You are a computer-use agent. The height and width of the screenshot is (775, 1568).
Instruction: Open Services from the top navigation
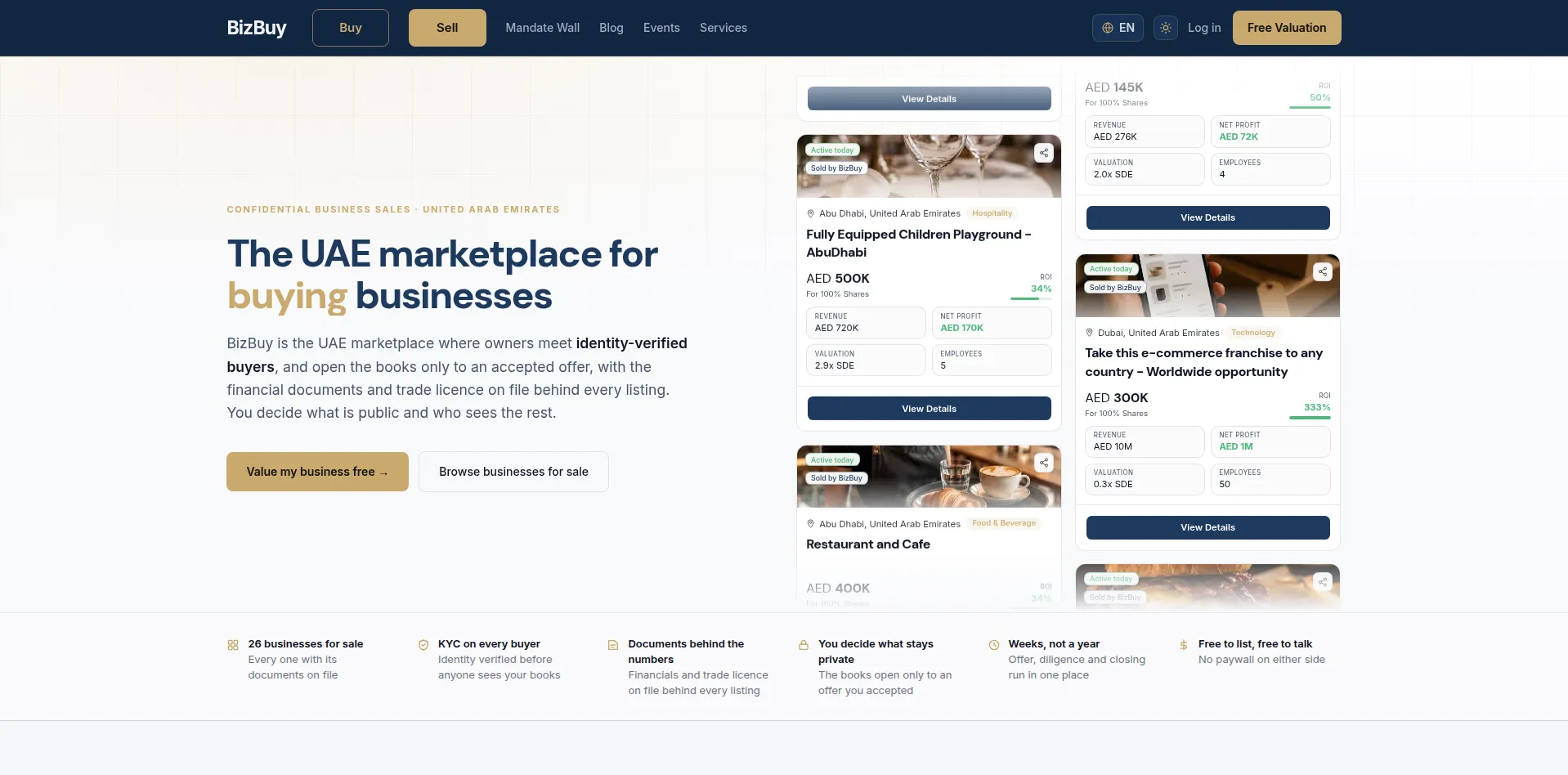click(724, 28)
